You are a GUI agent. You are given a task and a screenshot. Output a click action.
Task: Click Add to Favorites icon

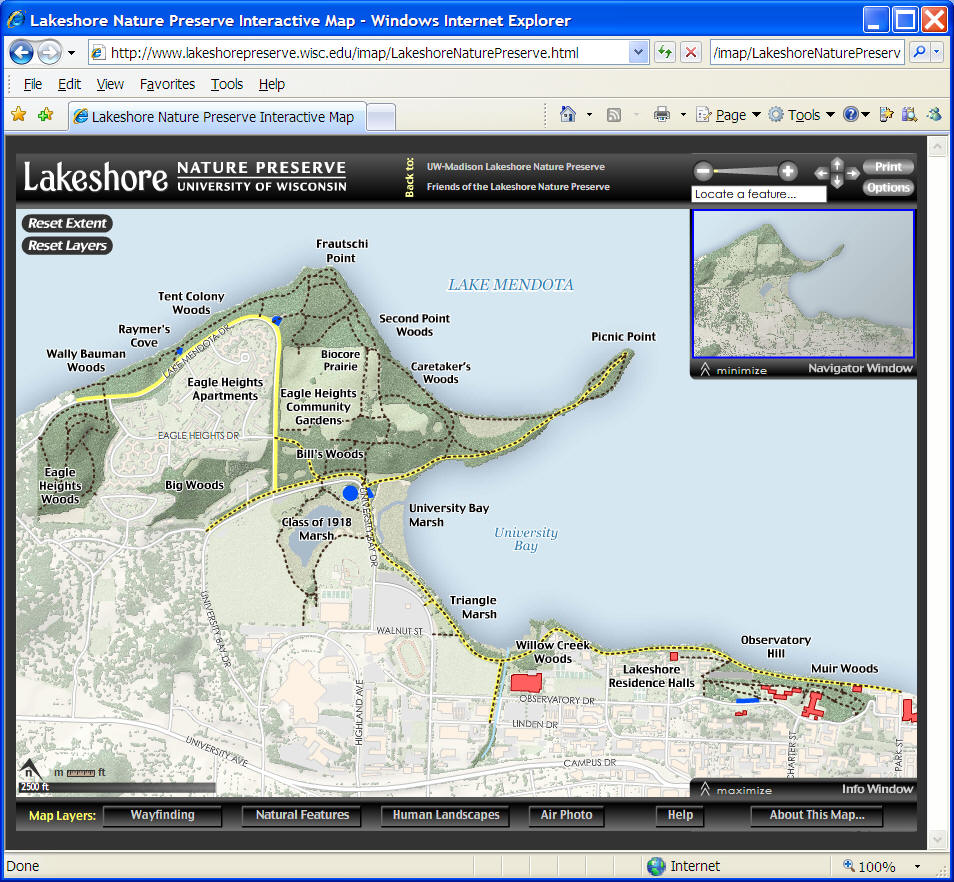(46, 114)
